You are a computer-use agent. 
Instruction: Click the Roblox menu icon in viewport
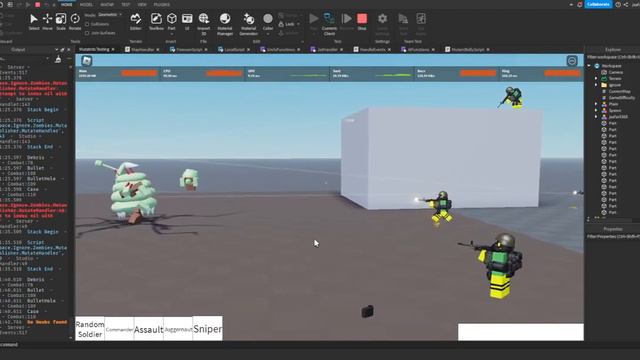click(x=87, y=61)
